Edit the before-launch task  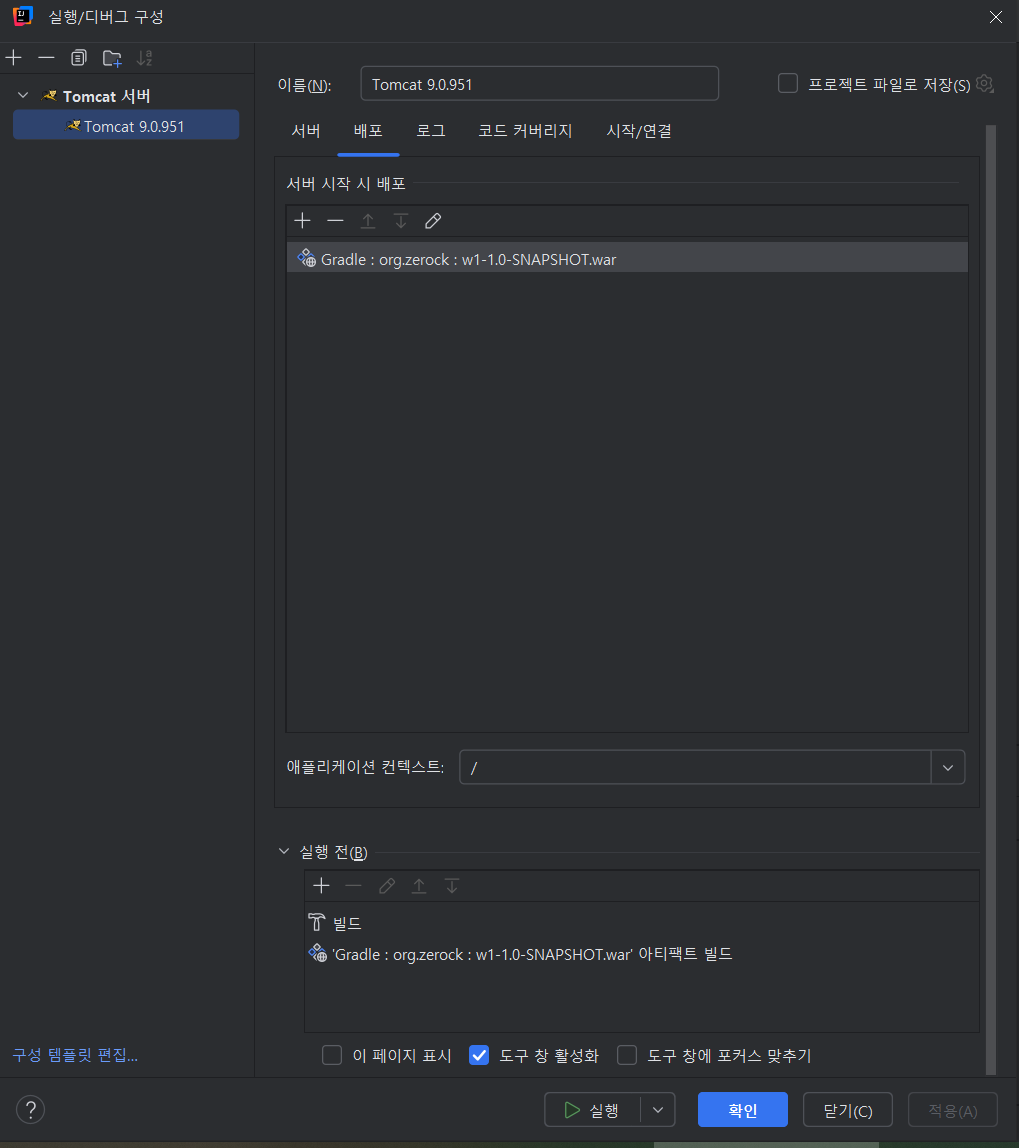(x=387, y=886)
